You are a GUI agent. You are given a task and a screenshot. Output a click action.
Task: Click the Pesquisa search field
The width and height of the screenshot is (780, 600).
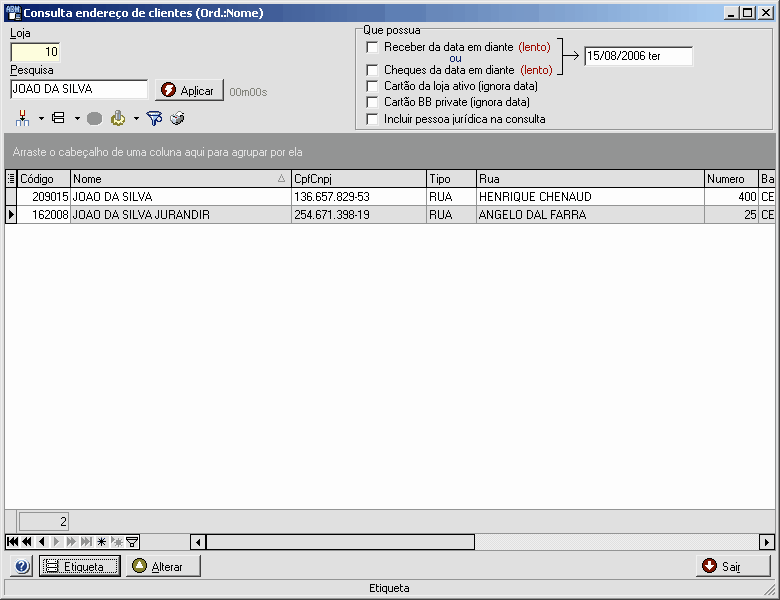coord(79,89)
